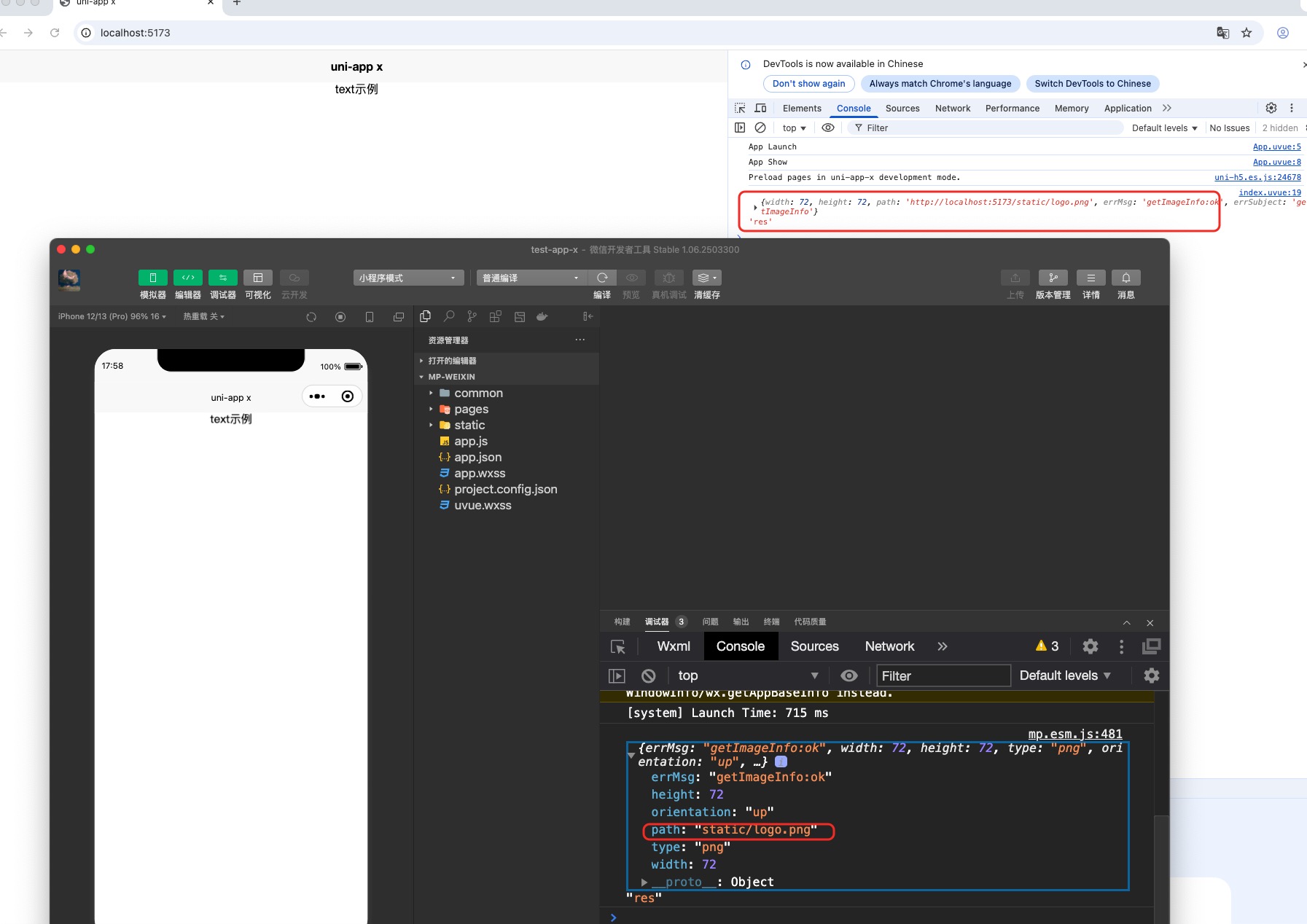Select the Sources tab in WeChat debugger

(815, 646)
